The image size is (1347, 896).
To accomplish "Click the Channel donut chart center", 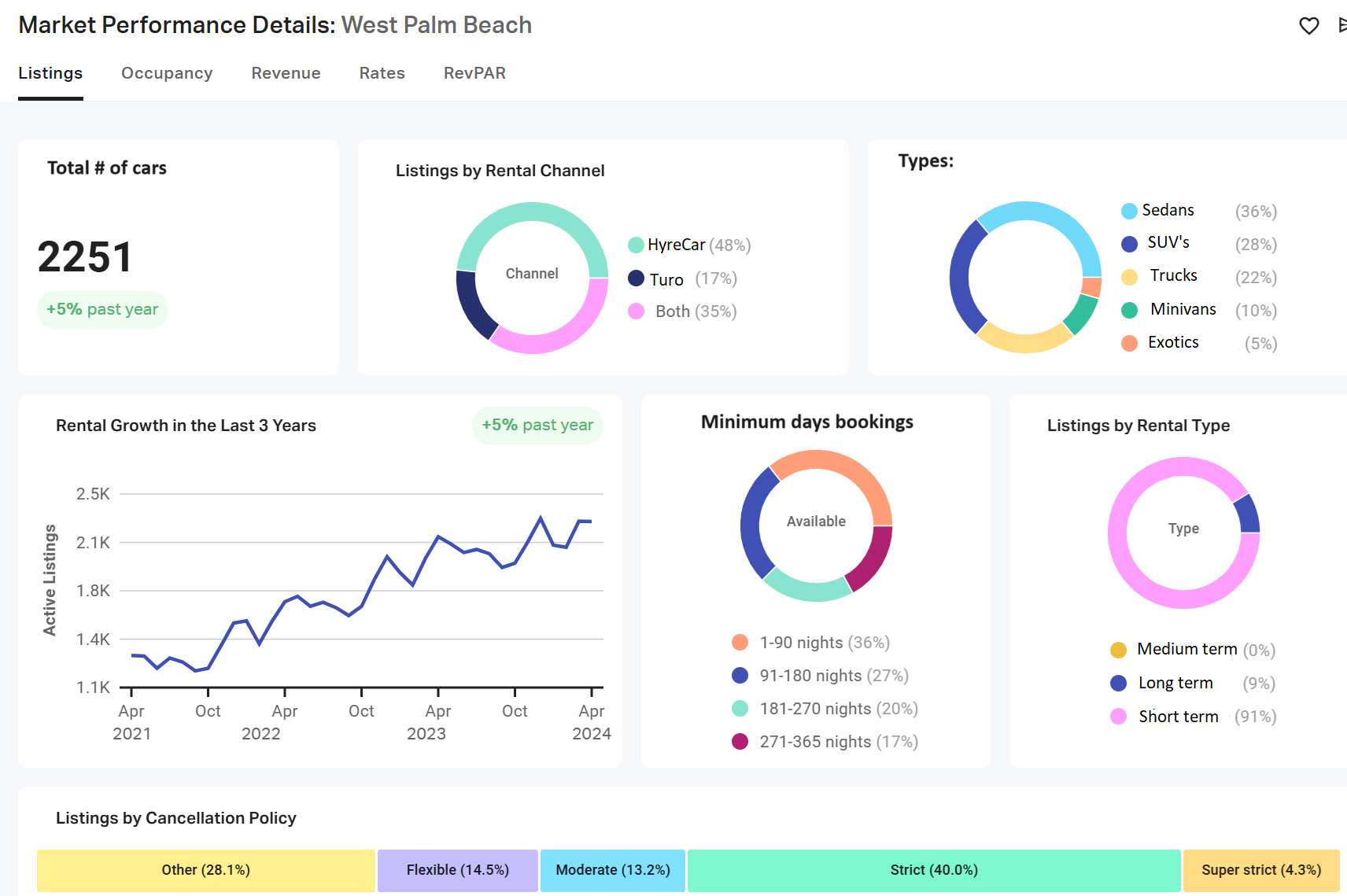I will [532, 275].
